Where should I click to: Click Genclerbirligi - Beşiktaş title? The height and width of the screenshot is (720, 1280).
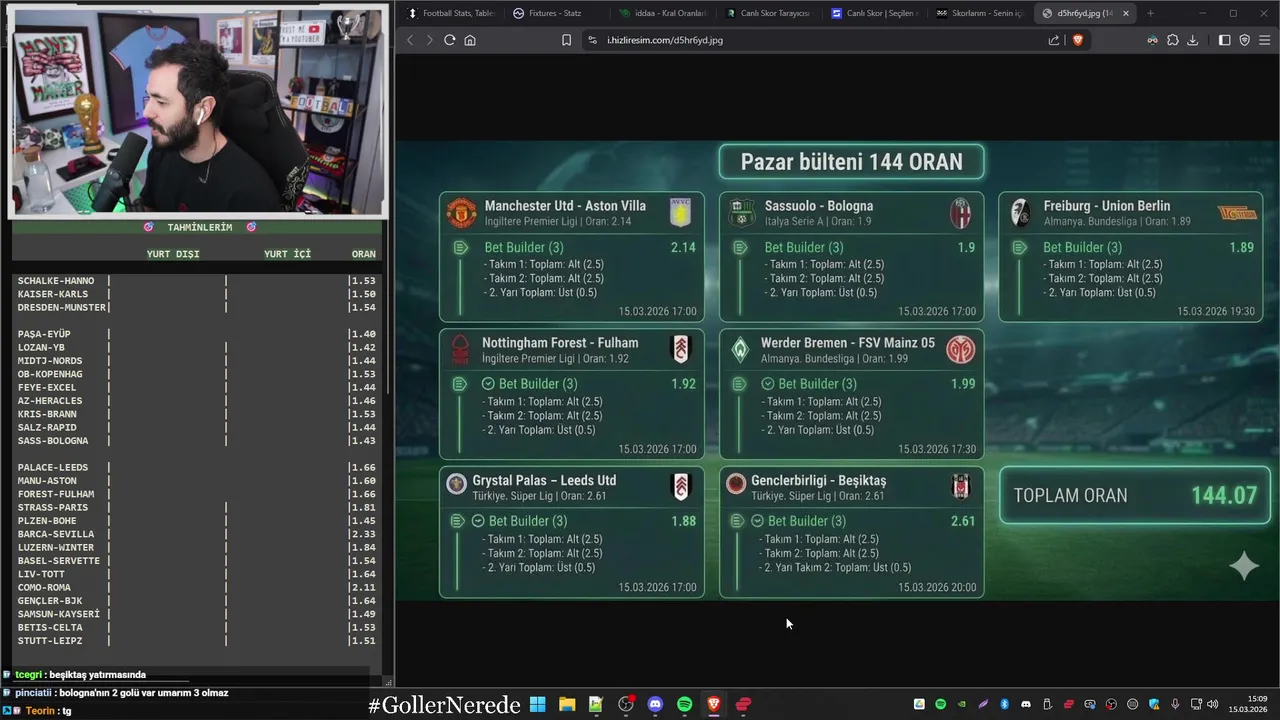818,480
